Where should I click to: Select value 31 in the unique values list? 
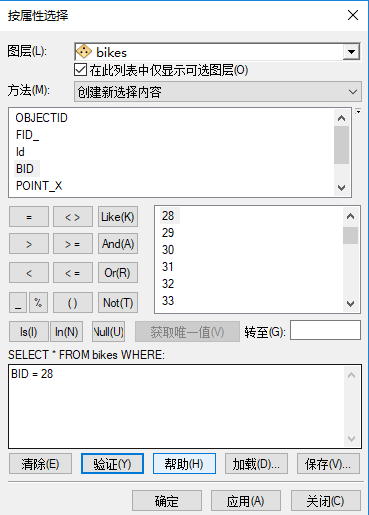[x=168, y=267]
